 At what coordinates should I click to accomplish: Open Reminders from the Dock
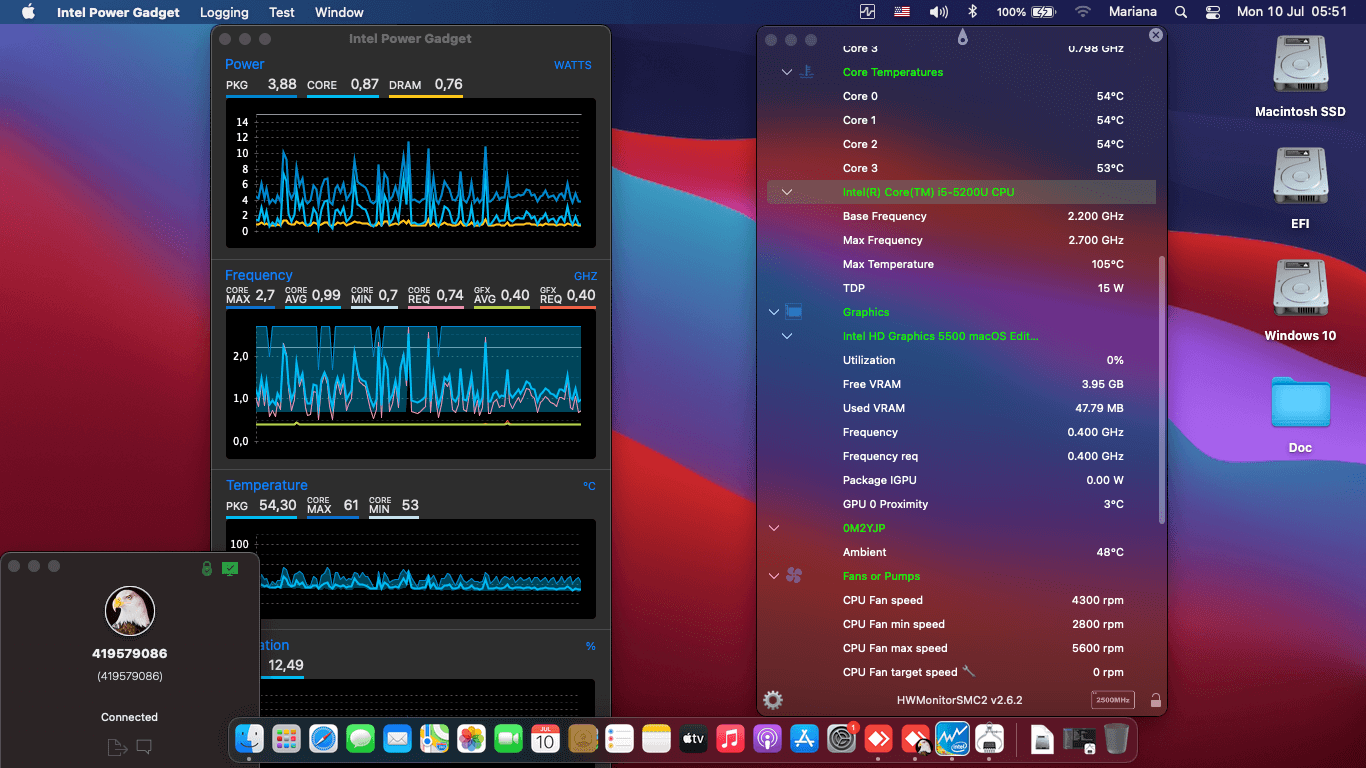coord(619,739)
